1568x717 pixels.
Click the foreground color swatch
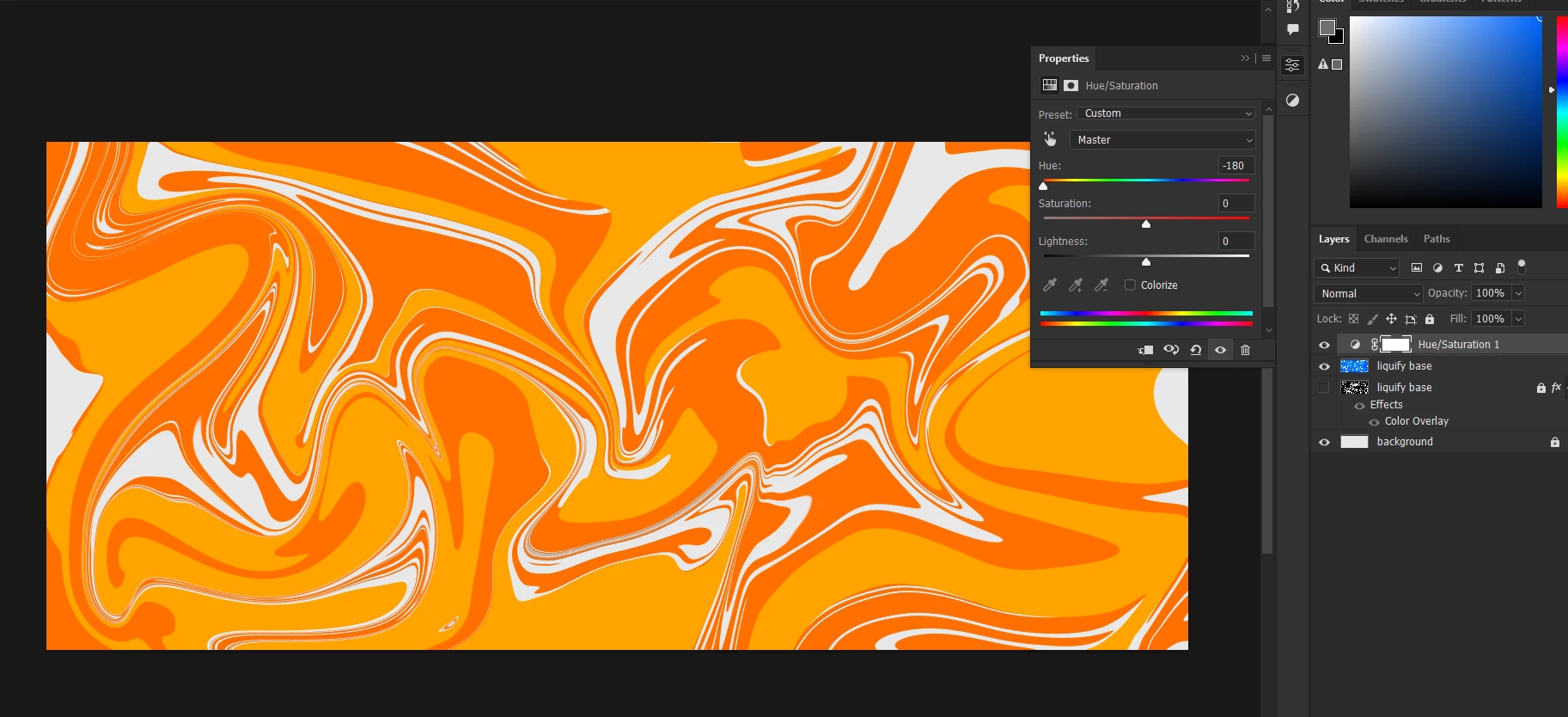[x=1327, y=28]
